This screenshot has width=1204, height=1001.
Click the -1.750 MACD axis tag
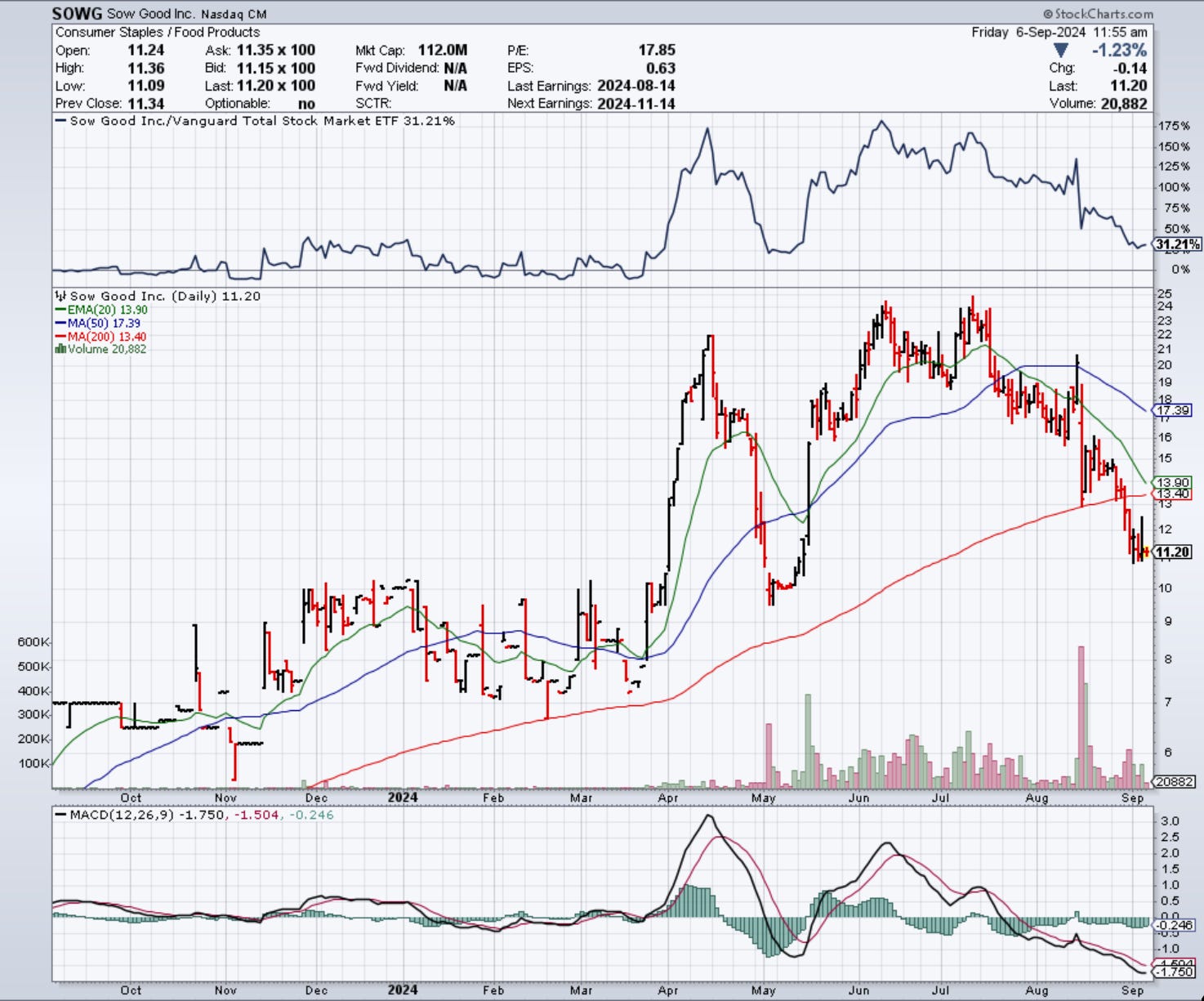(1174, 972)
